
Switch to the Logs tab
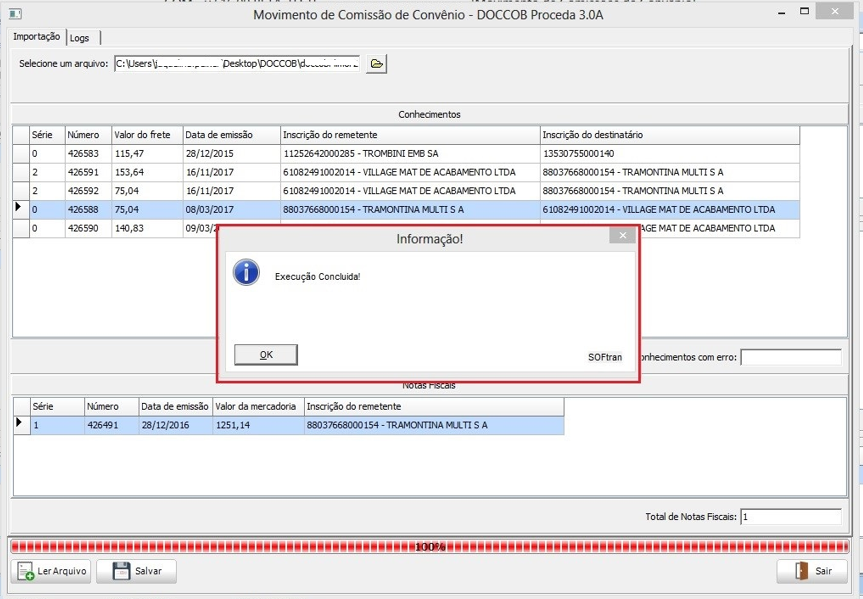[80, 38]
